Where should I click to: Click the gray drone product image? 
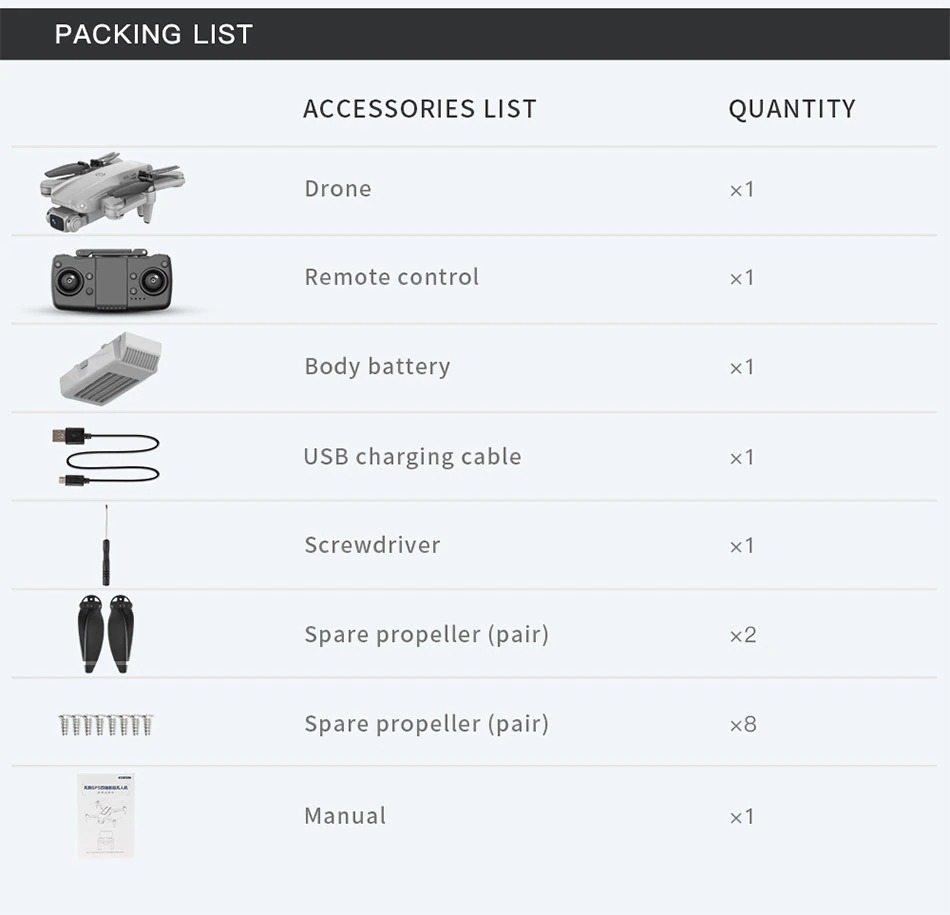[x=112, y=191]
